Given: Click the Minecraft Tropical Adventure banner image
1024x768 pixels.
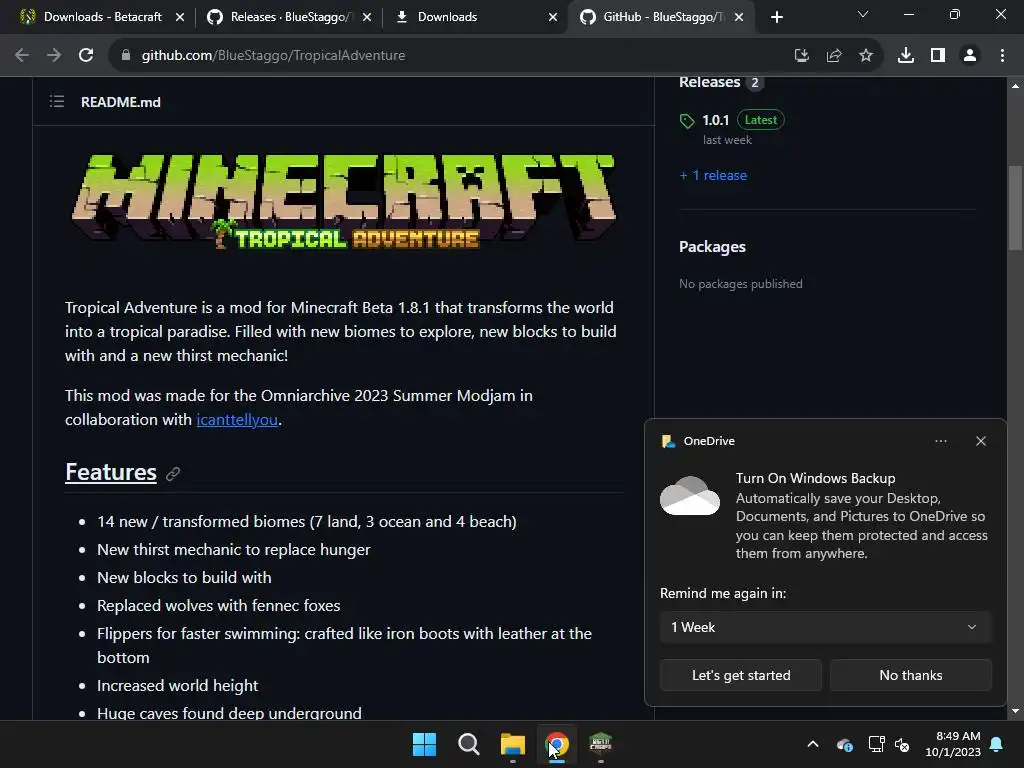Looking at the screenshot, I should [x=344, y=202].
